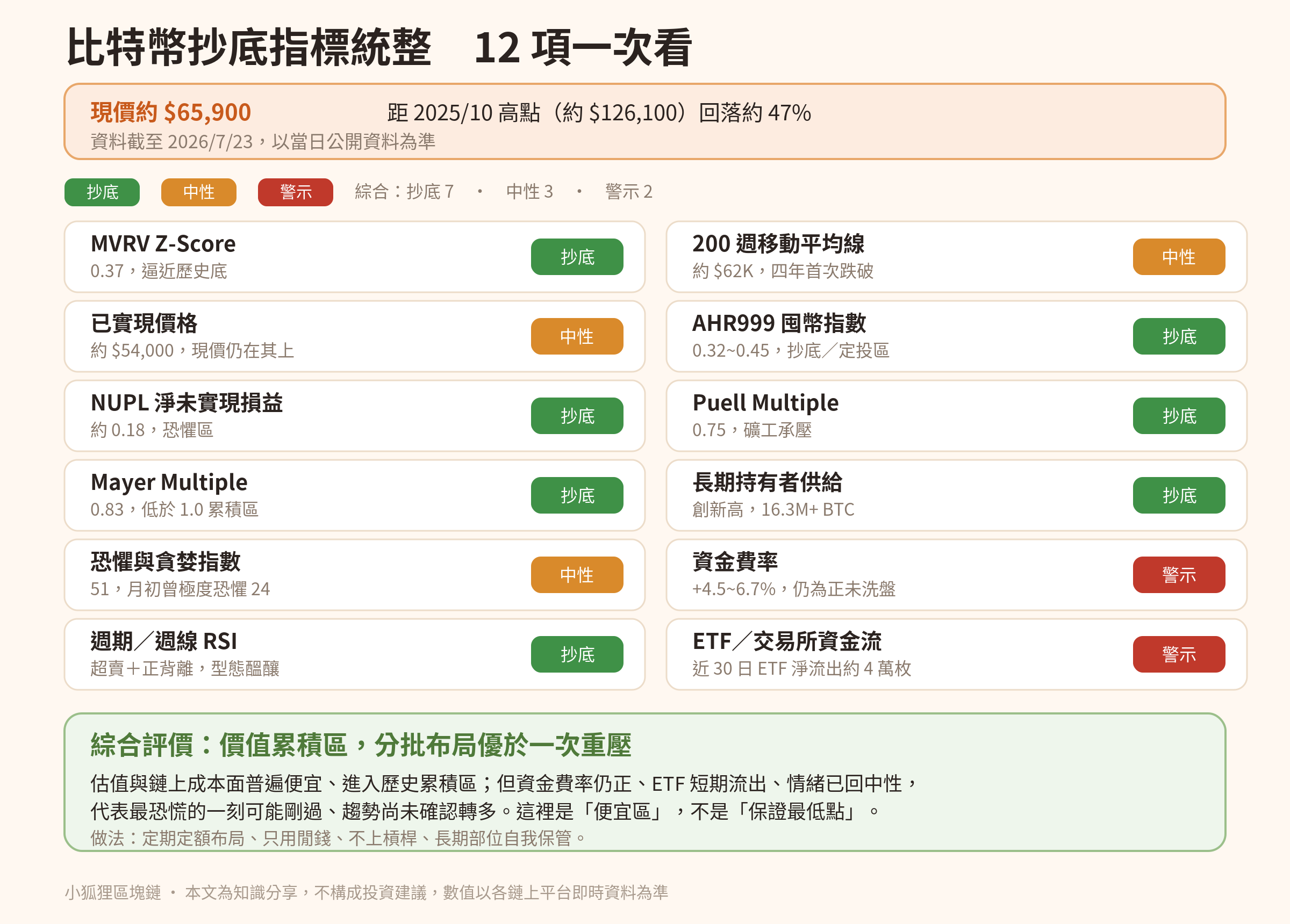Click the line 代表最恐慌的一刻可能剛過
This screenshot has width=1290, height=924.
(485, 812)
